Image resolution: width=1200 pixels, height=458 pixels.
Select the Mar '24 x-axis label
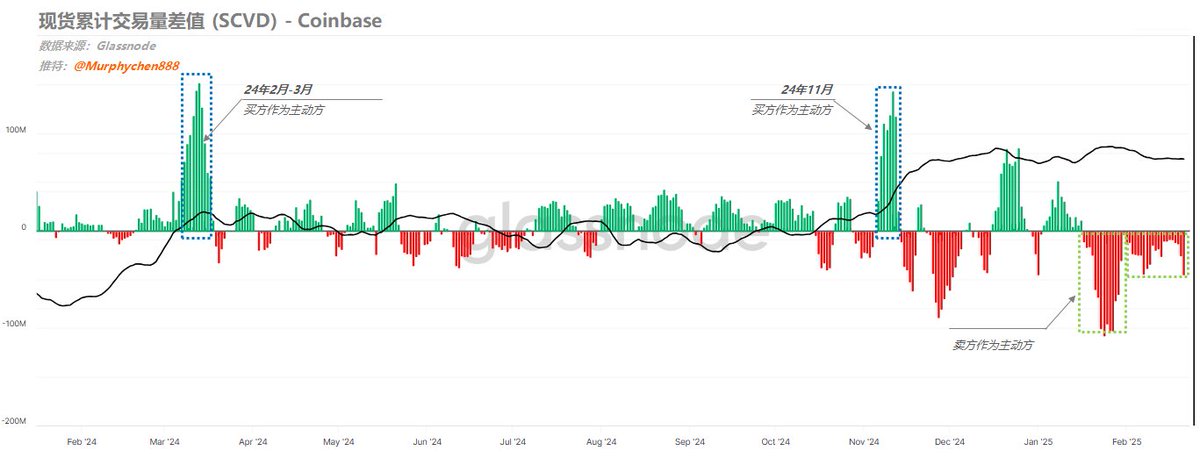tap(165, 441)
